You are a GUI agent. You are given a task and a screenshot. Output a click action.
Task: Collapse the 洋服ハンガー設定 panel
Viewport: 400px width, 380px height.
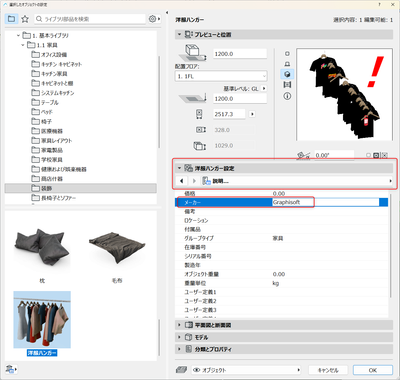[179, 168]
